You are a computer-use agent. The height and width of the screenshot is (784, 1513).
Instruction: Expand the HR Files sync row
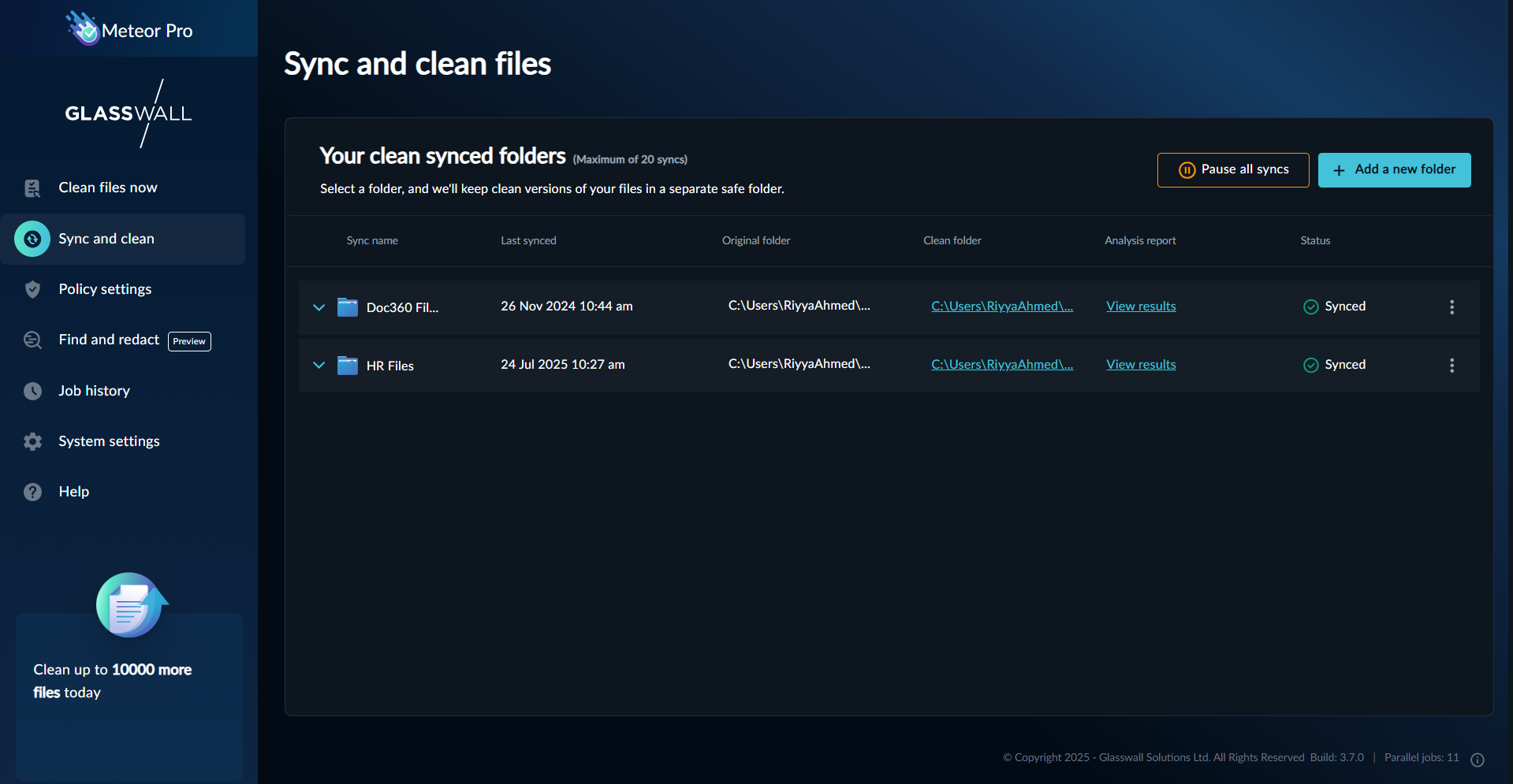pos(319,365)
